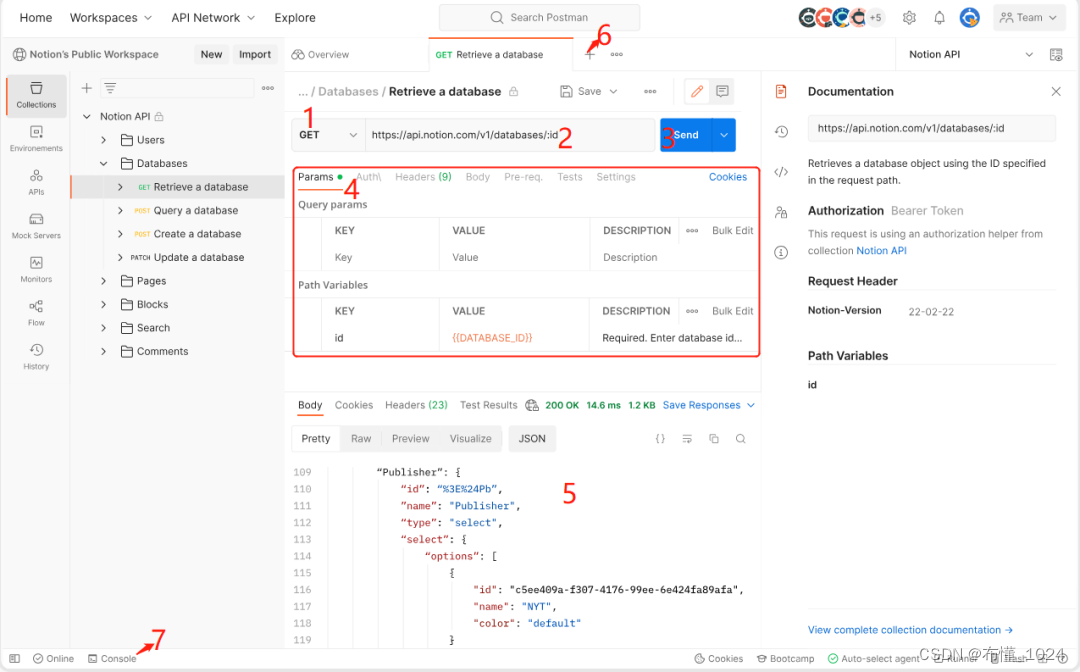
Task: Open the API Network menu
Action: (x=213, y=18)
